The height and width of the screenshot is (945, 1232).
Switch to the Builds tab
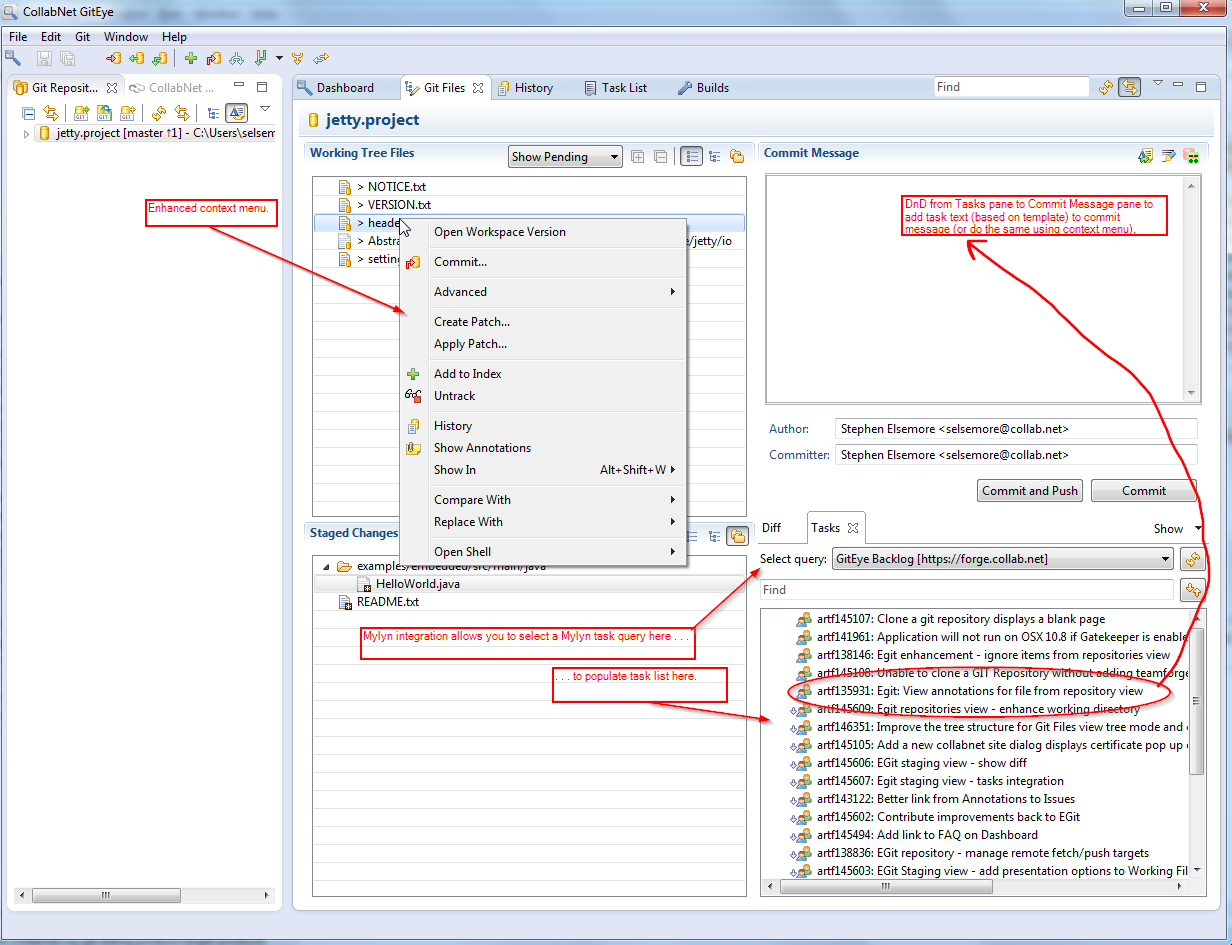coord(703,88)
